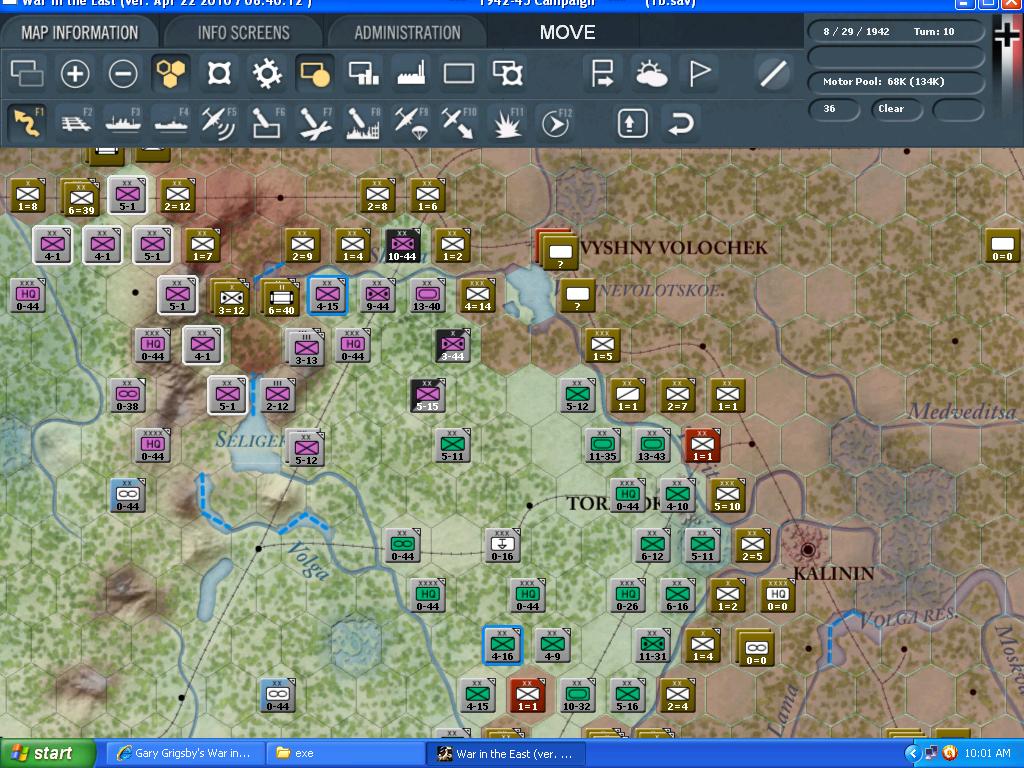The height and width of the screenshot is (768, 1024).
Task: Select the 5=10 Soviet infantry counter
Action: (728, 495)
